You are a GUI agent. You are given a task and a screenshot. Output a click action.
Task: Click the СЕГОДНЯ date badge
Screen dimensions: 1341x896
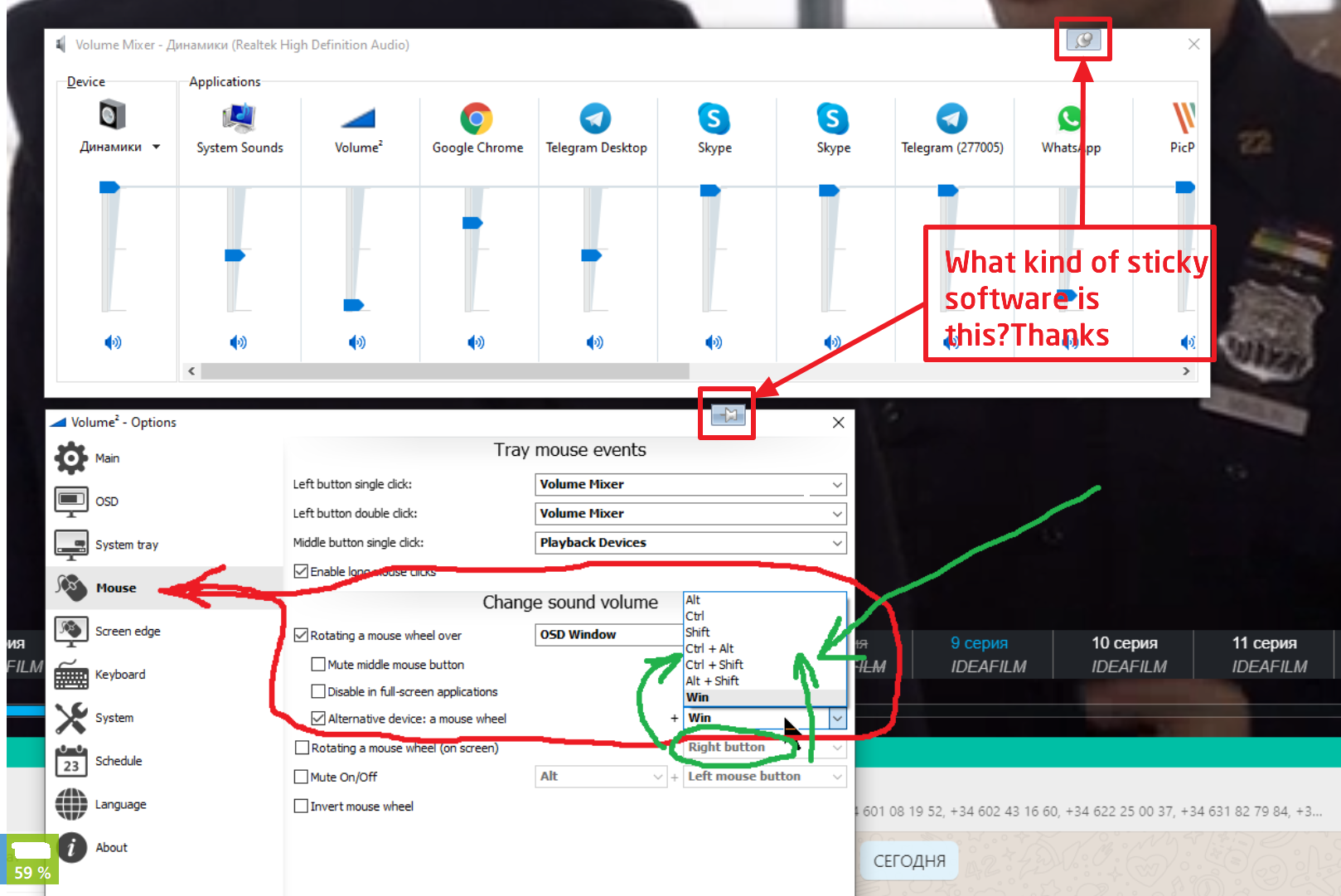(909, 860)
